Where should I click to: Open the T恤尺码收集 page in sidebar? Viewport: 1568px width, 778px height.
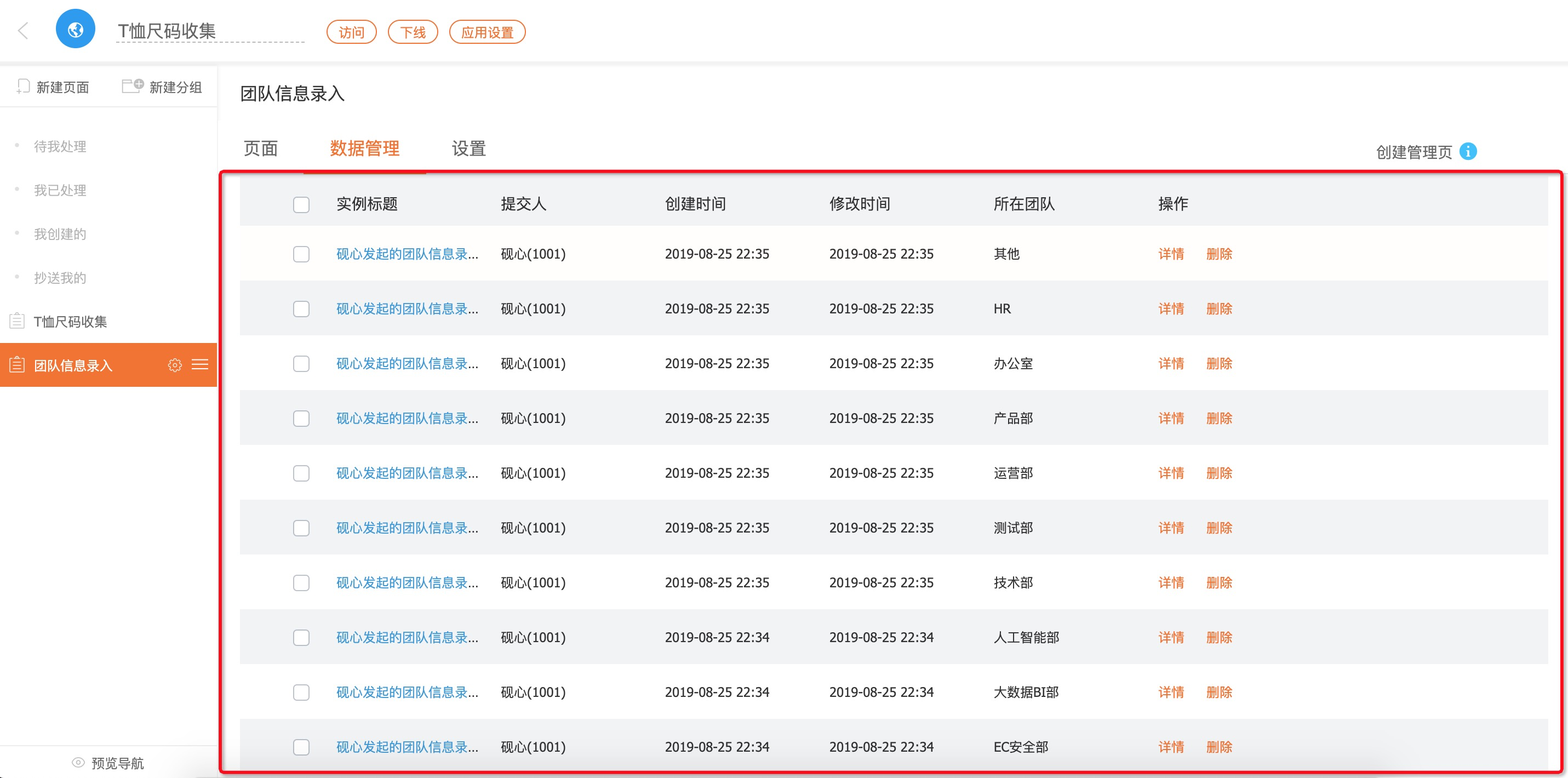(x=70, y=322)
